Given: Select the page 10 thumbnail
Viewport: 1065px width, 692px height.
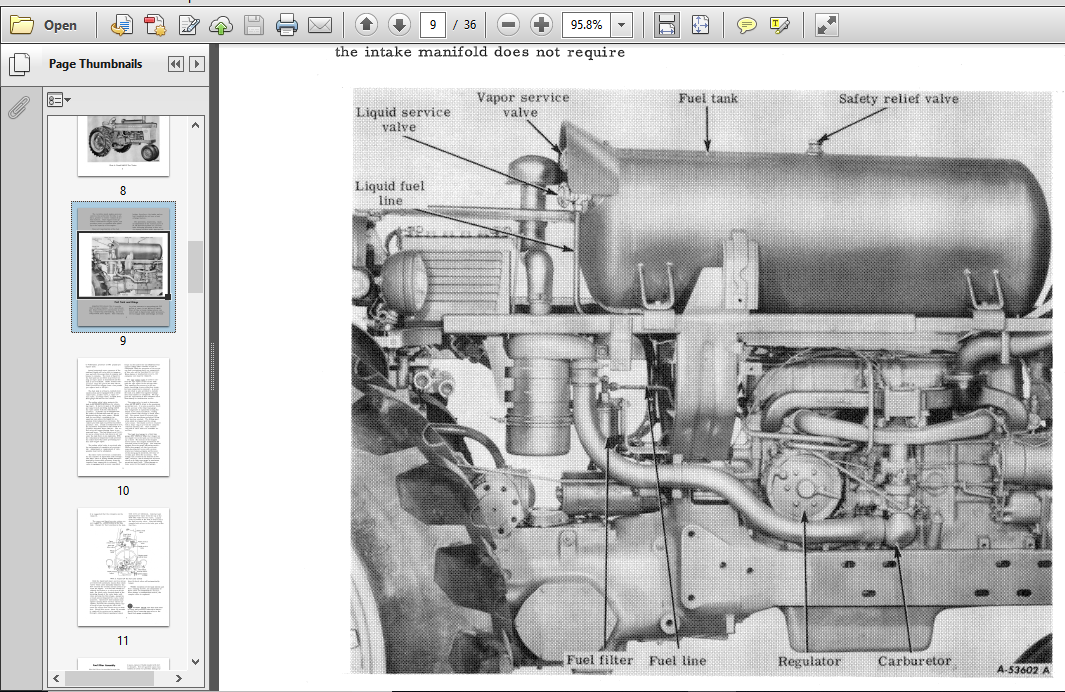Looking at the screenshot, I should (x=123, y=416).
